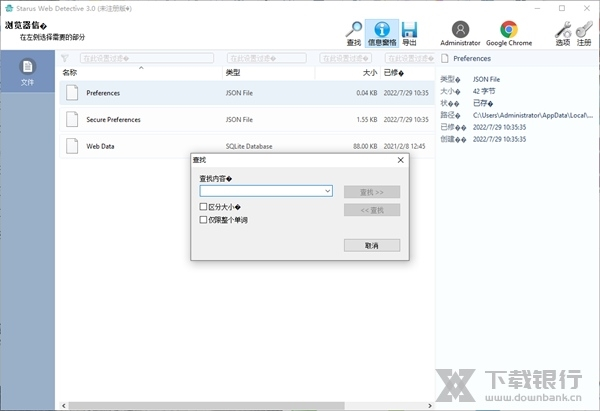The height and width of the screenshot is (411, 600).
Task: Select the Secure Preferences file name
Action: tap(113, 119)
